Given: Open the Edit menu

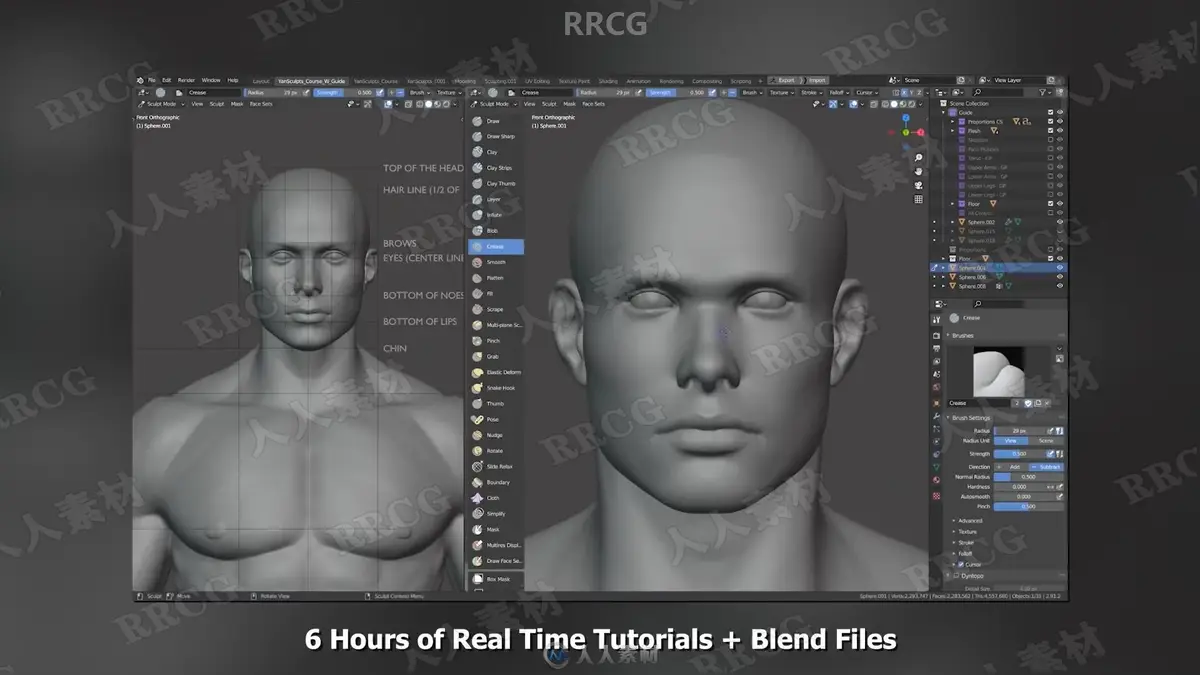Looking at the screenshot, I should point(167,80).
